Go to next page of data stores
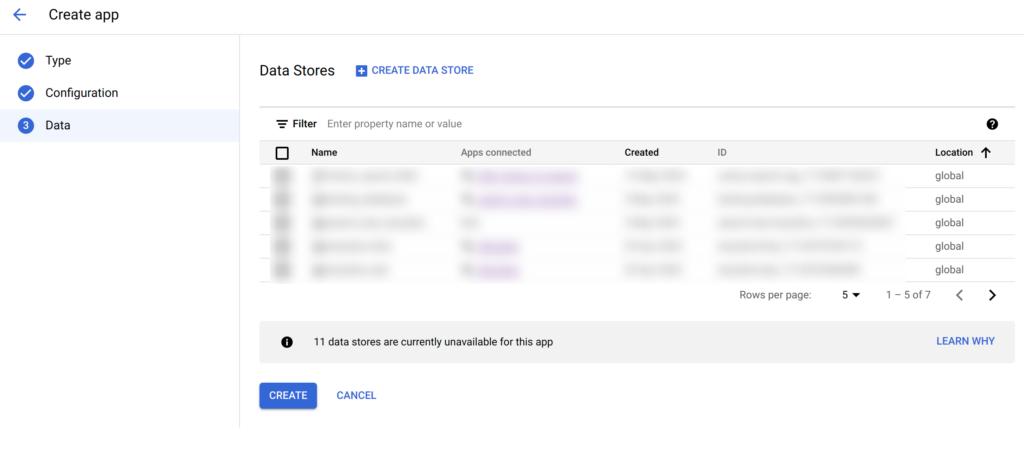The width and height of the screenshot is (1024, 450). pyautogui.click(x=992, y=295)
